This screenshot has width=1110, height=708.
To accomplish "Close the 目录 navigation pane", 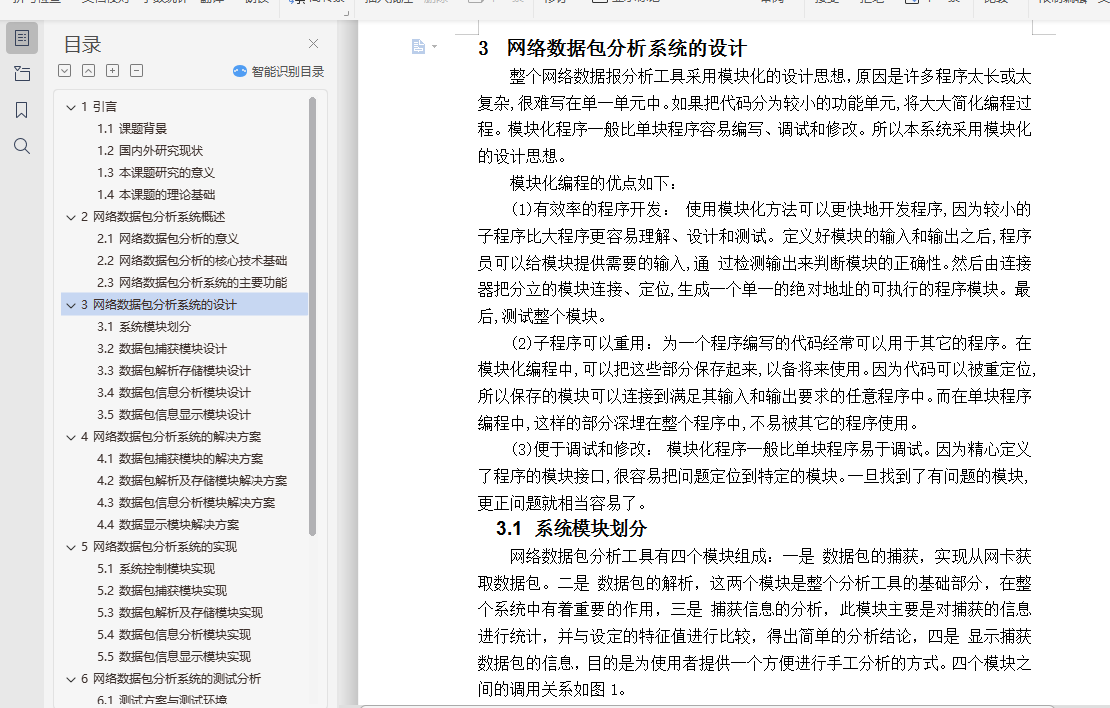I will click(x=314, y=44).
